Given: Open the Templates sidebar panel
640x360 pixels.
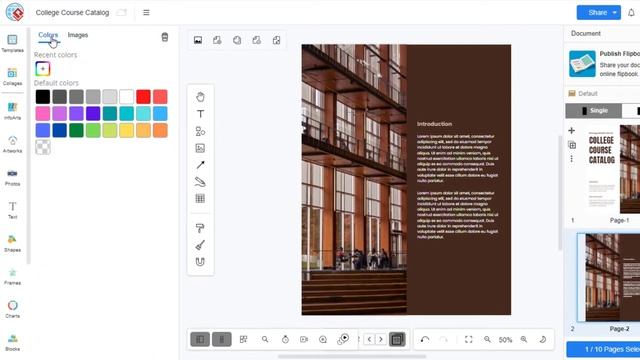Looking at the screenshot, I should pyautogui.click(x=12, y=44).
